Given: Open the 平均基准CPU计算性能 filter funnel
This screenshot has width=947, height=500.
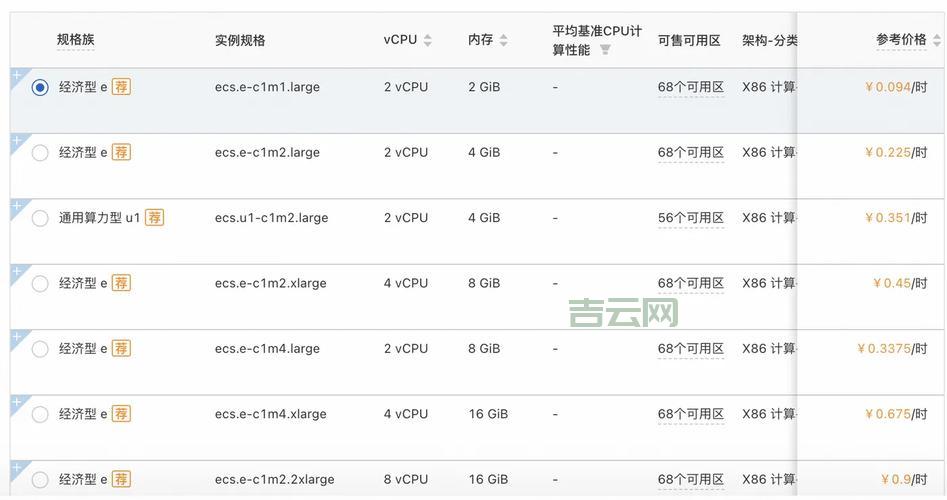Looking at the screenshot, I should click(605, 50).
